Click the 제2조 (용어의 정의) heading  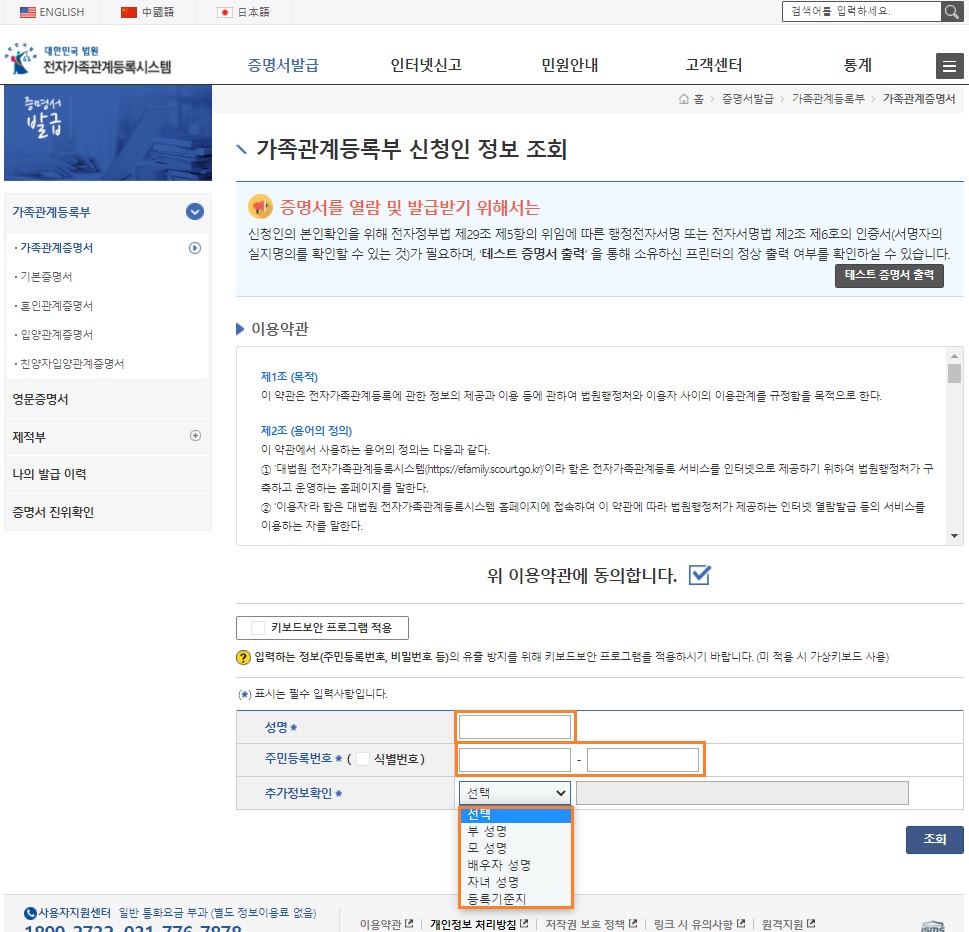pos(307,430)
